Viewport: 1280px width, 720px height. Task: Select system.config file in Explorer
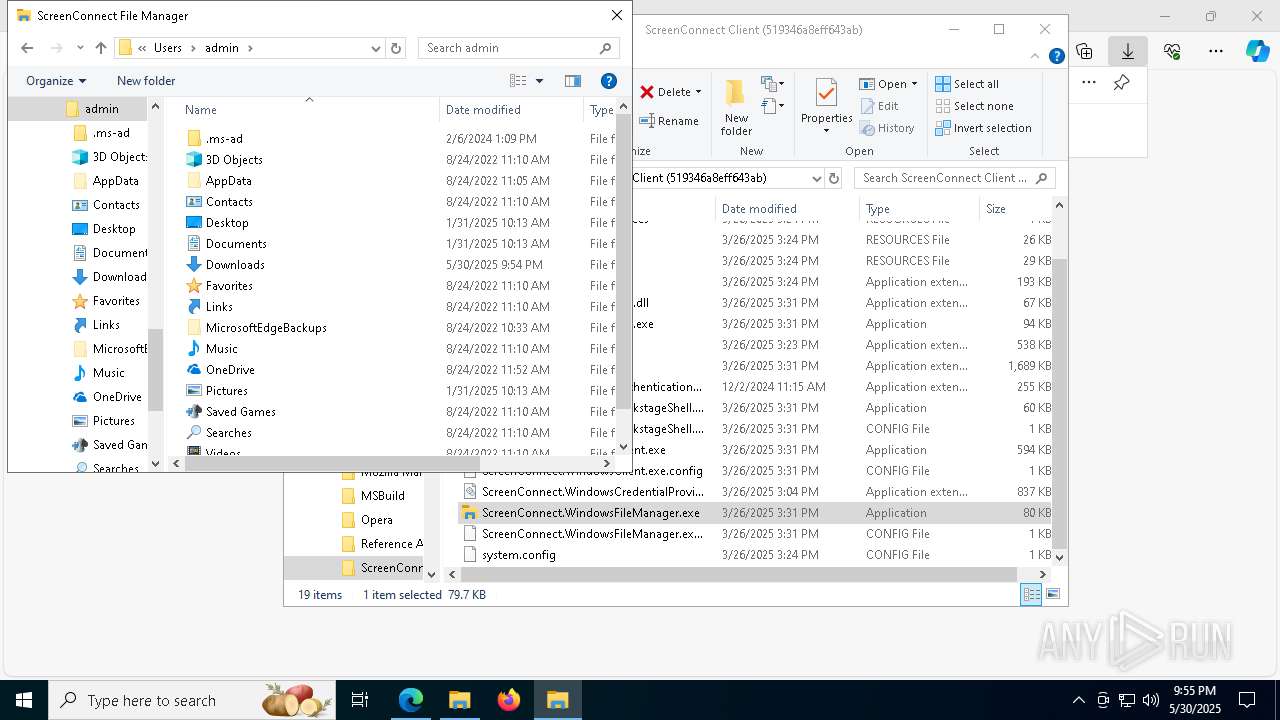518,555
